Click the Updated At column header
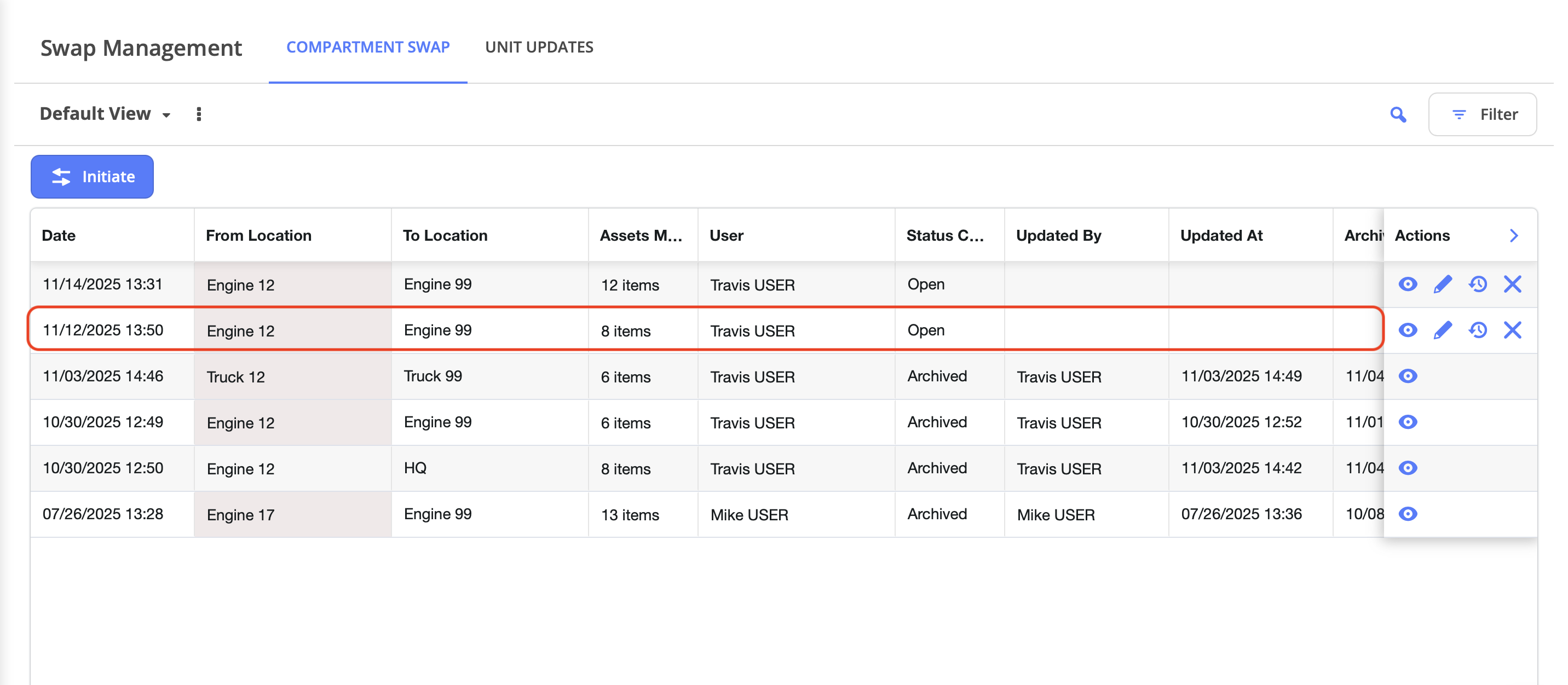 click(x=1221, y=235)
